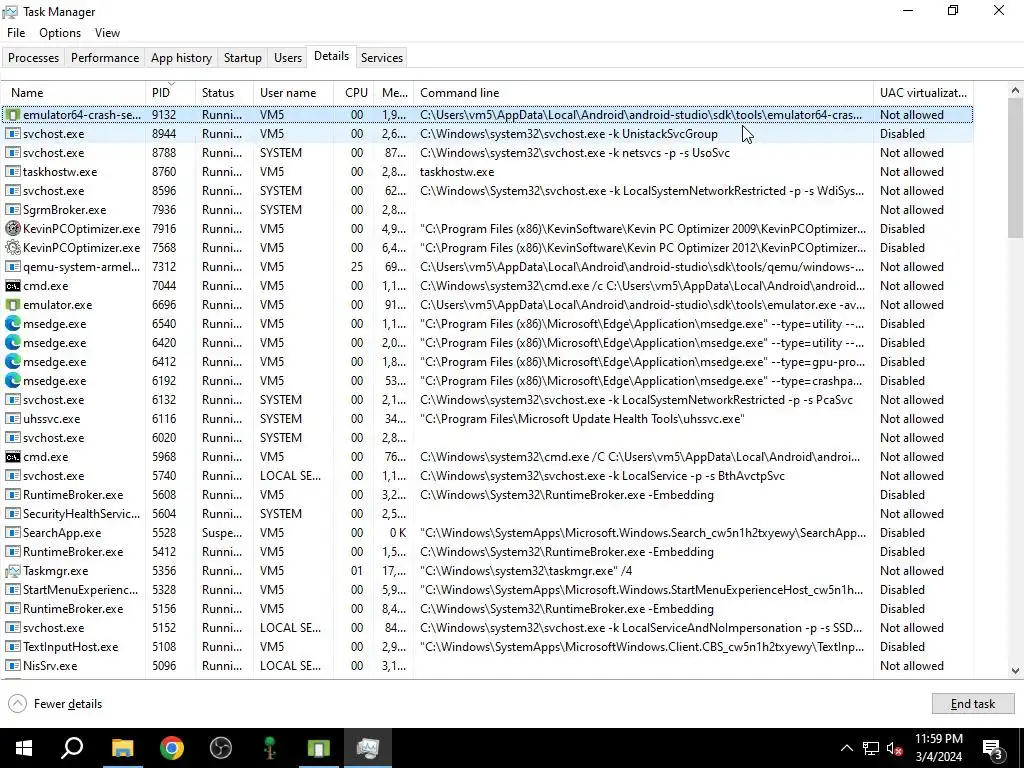The image size is (1024, 768).
Task: Click the msedge.exe icon with PID 6420
Action: (x=12, y=343)
